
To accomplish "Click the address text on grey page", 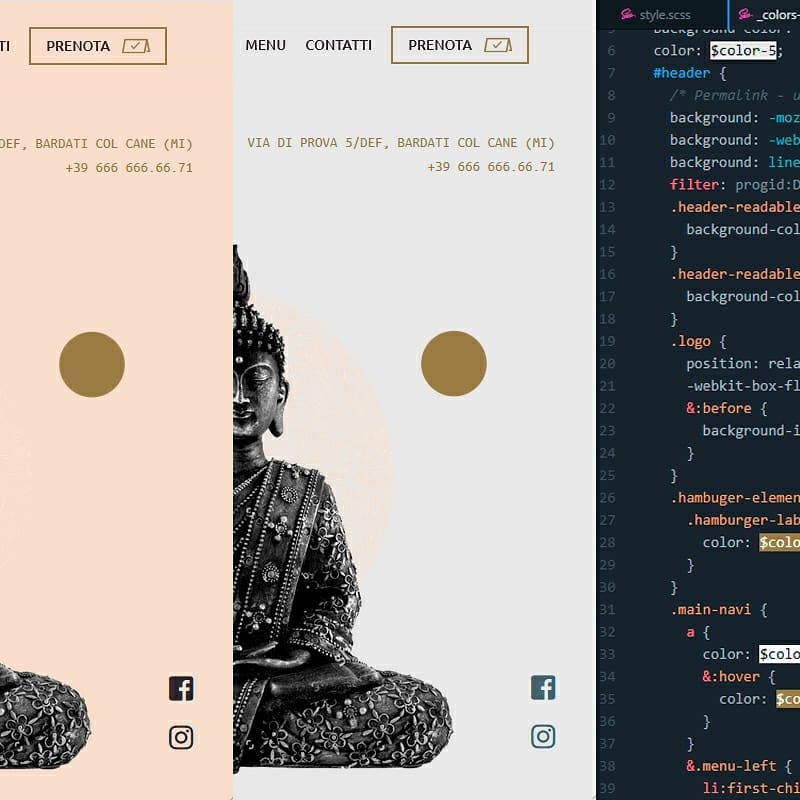I will [x=401, y=143].
